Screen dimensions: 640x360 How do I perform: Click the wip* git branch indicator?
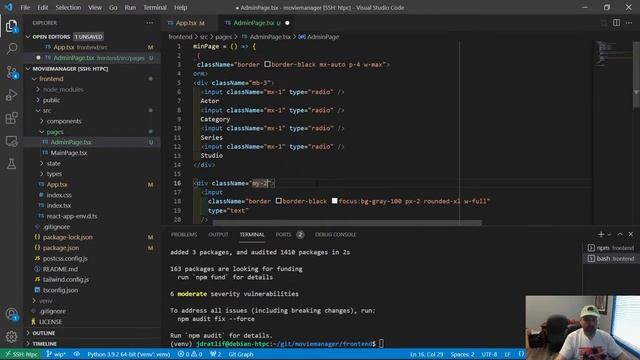point(56,354)
